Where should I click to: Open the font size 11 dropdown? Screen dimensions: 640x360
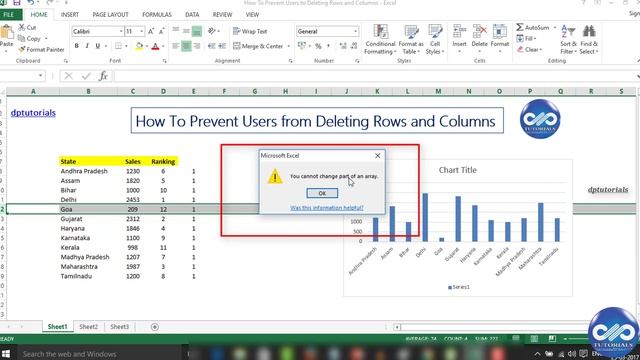click(x=142, y=31)
